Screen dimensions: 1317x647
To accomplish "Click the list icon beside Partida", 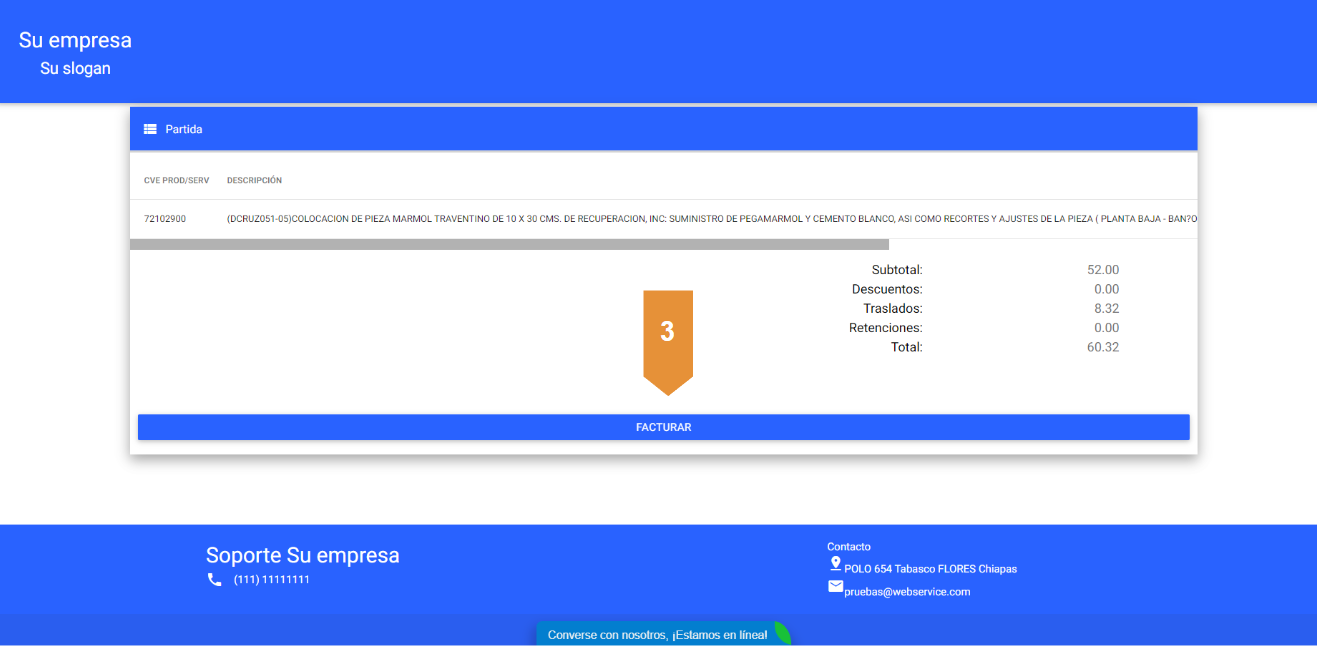I will [x=150, y=129].
